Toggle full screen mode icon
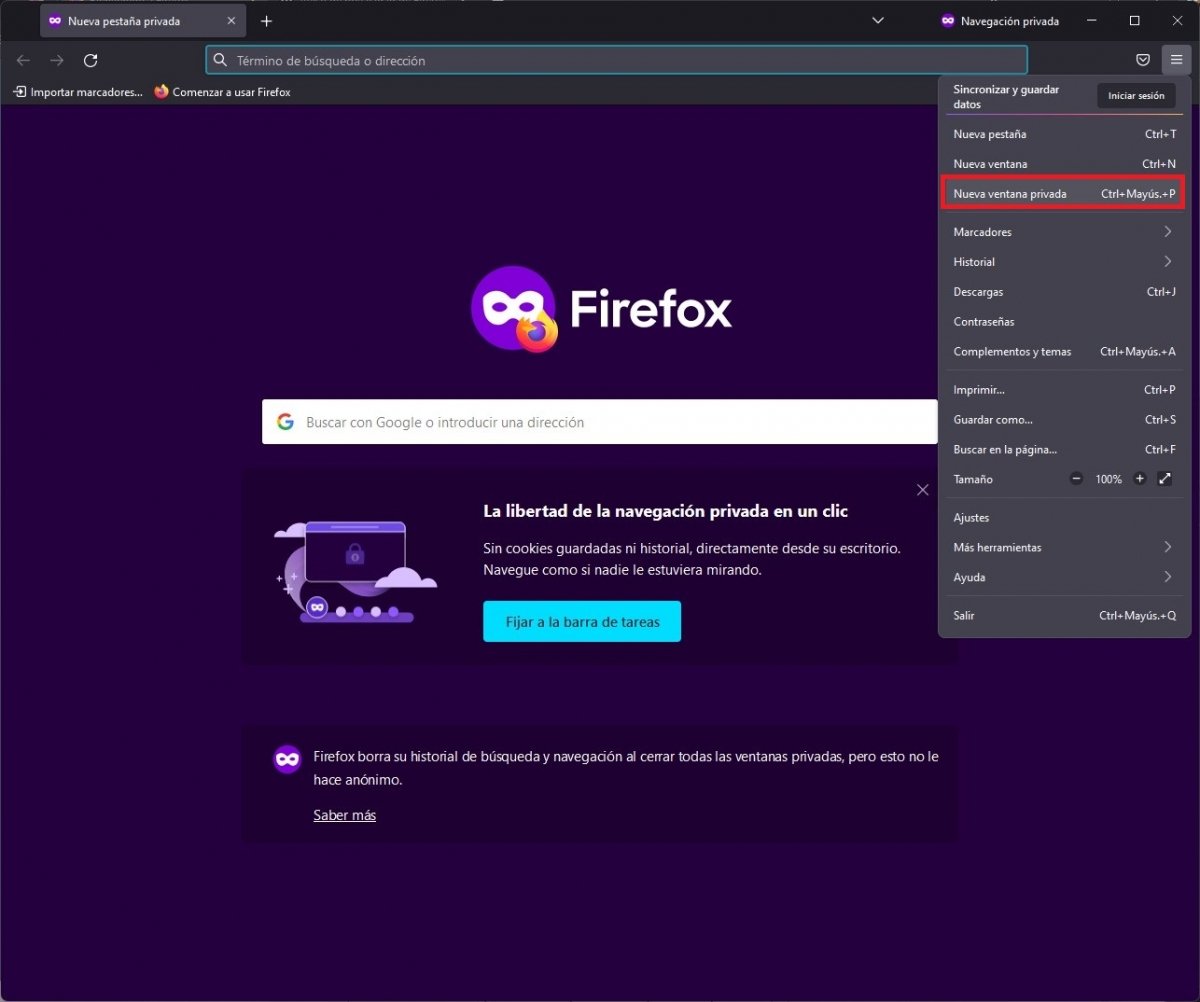1200x1002 pixels. (x=1165, y=479)
